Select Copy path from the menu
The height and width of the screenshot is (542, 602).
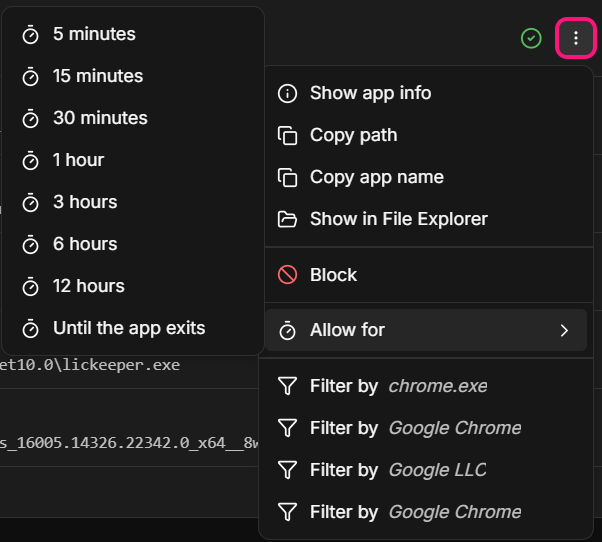426,135
